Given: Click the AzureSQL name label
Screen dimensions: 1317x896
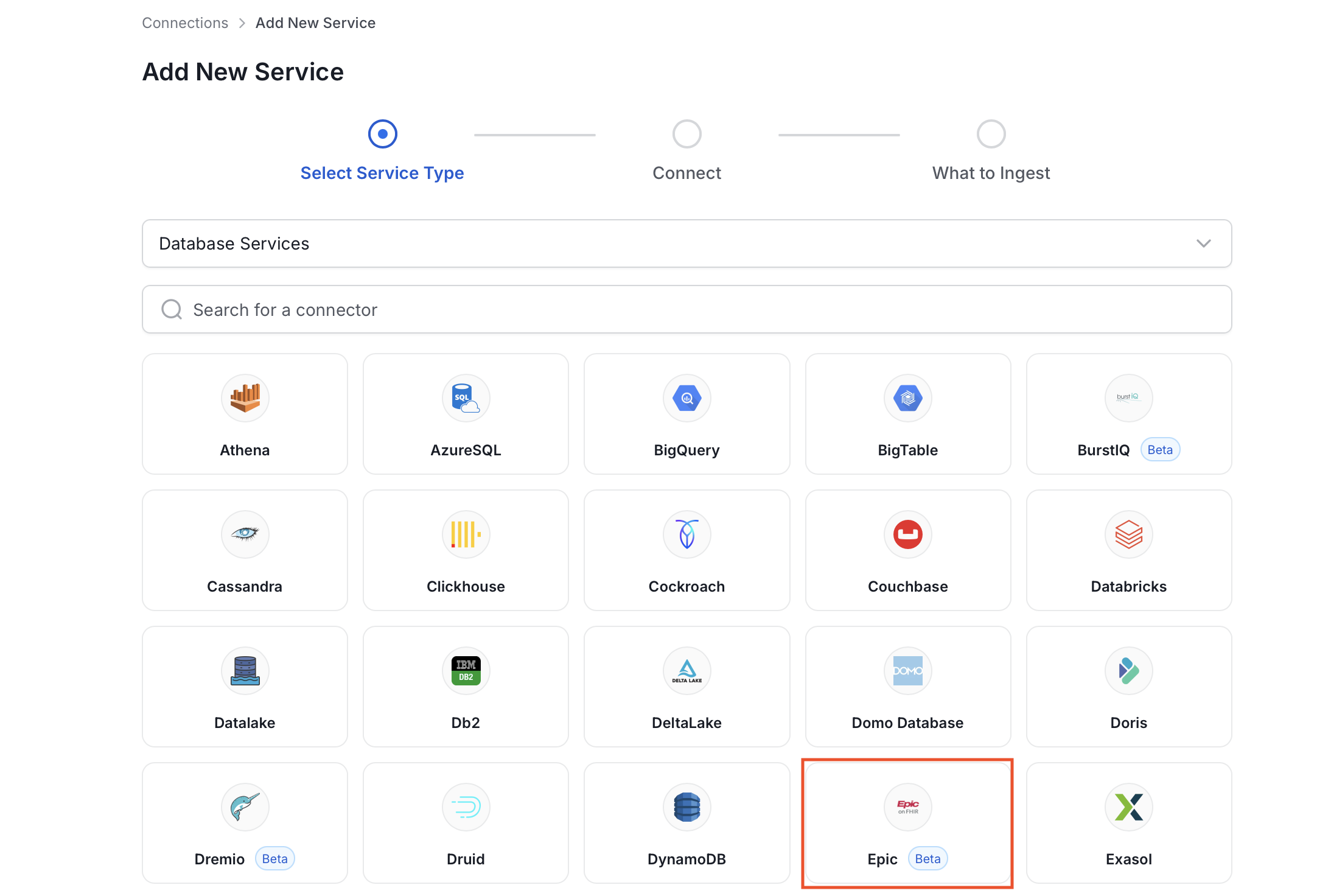Looking at the screenshot, I should (x=466, y=450).
